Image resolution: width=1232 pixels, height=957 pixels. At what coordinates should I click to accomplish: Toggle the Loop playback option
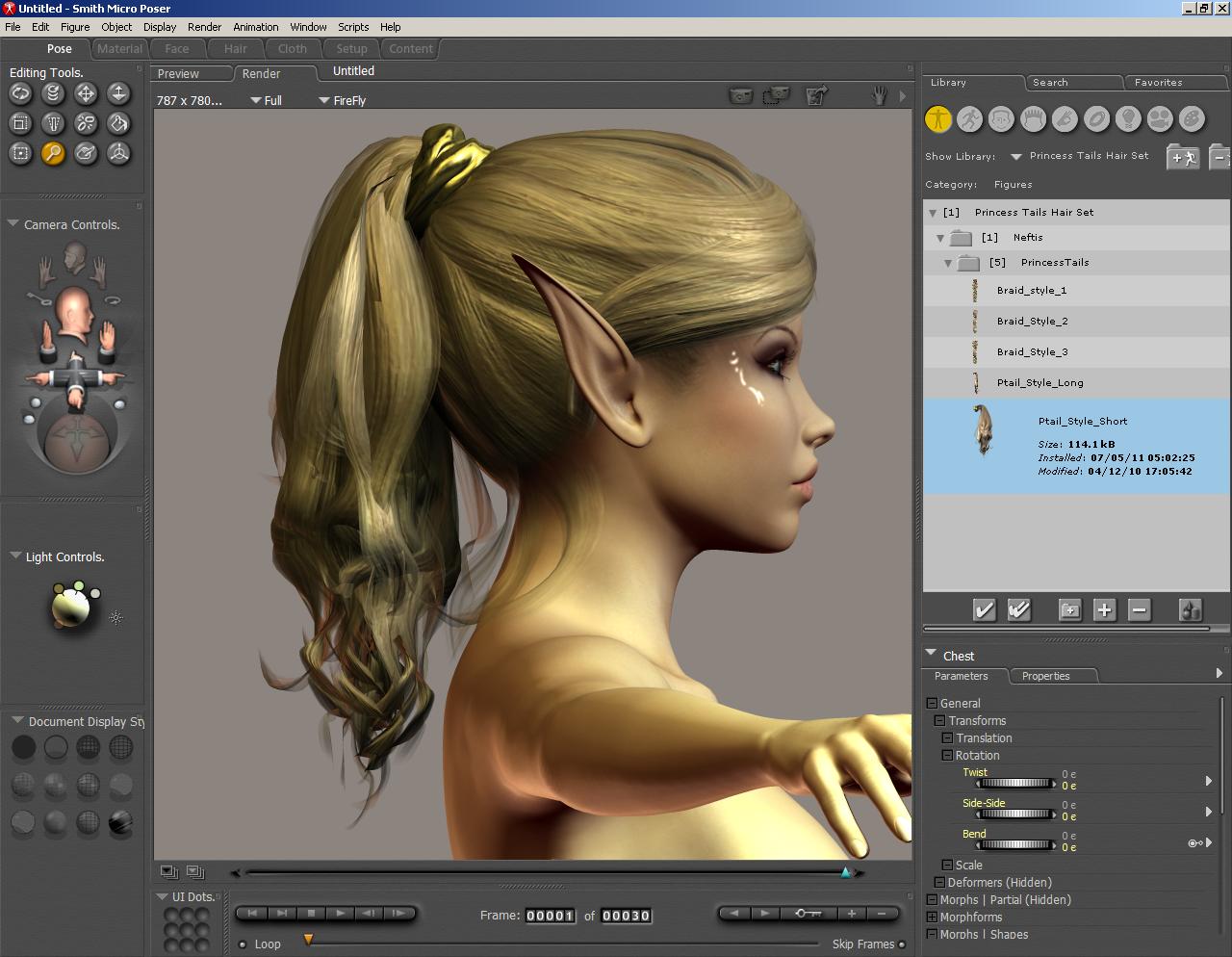[x=243, y=944]
